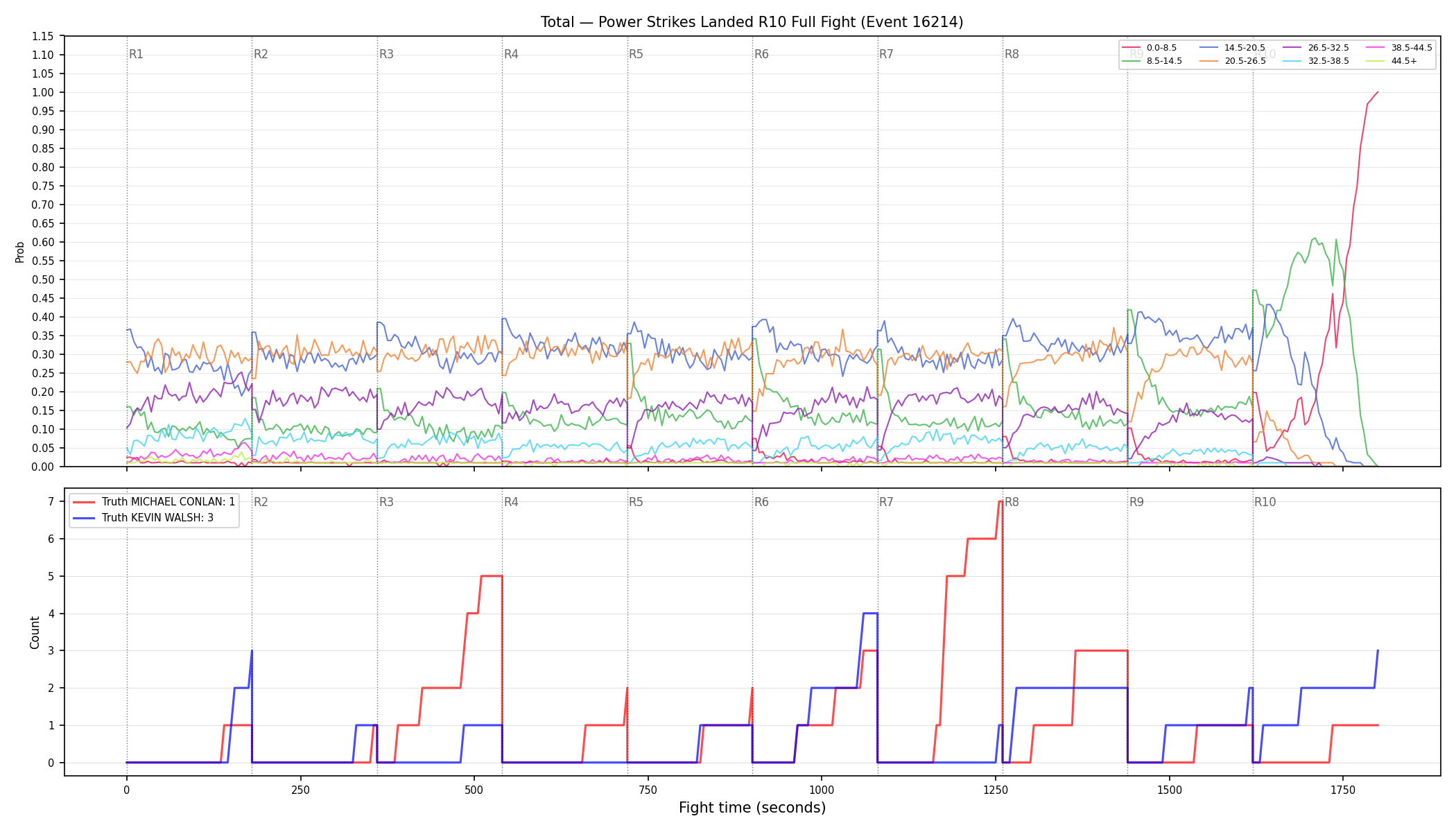Screen dimensions: 1456x832
Task: Click the R7 round marker in bottom chart
Action: [886, 502]
